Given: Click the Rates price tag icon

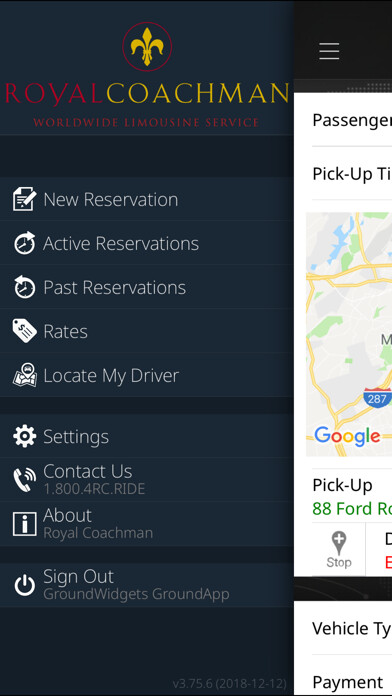Looking at the screenshot, I should (24, 331).
